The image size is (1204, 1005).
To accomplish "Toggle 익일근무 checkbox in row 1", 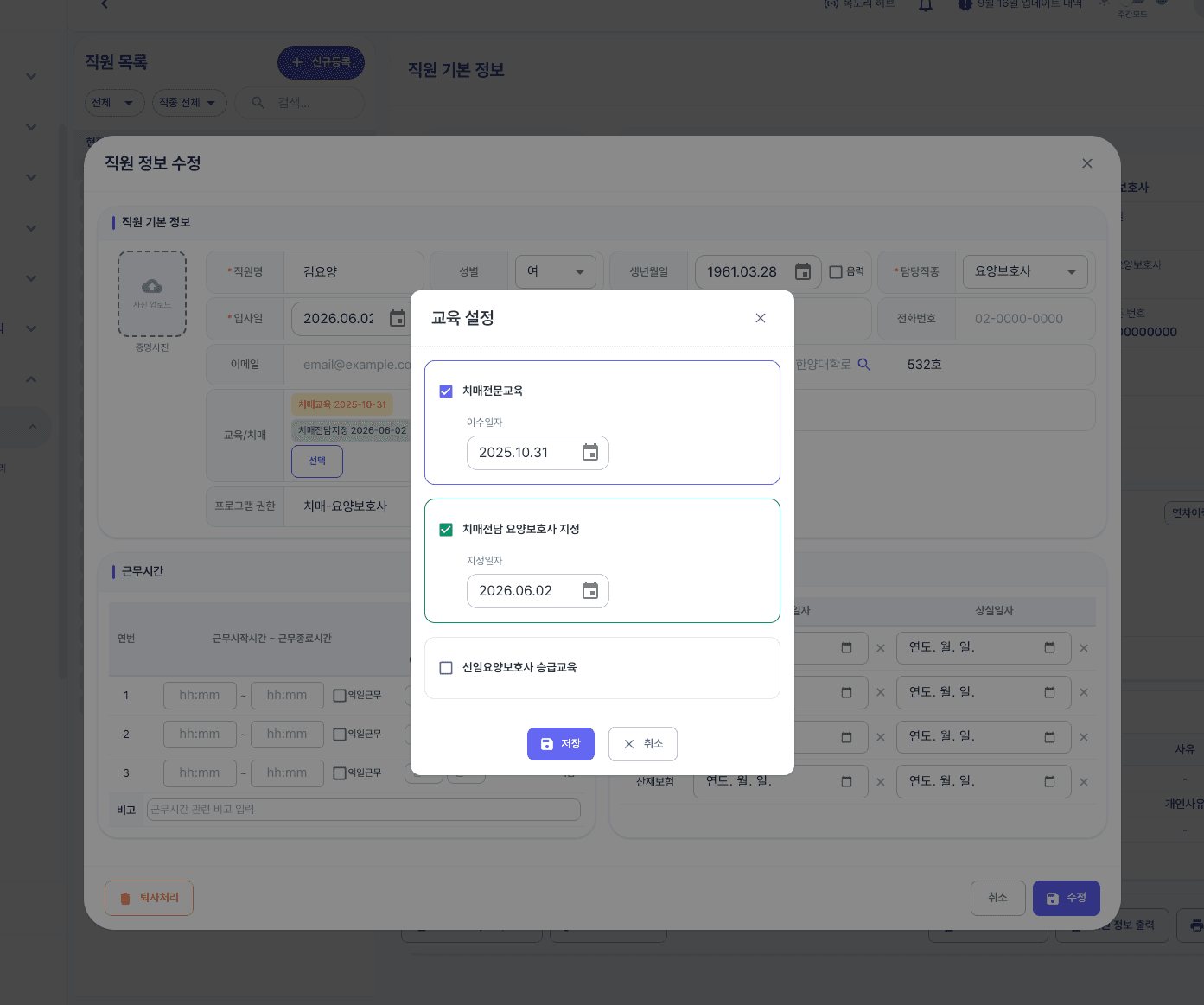I will (340, 696).
